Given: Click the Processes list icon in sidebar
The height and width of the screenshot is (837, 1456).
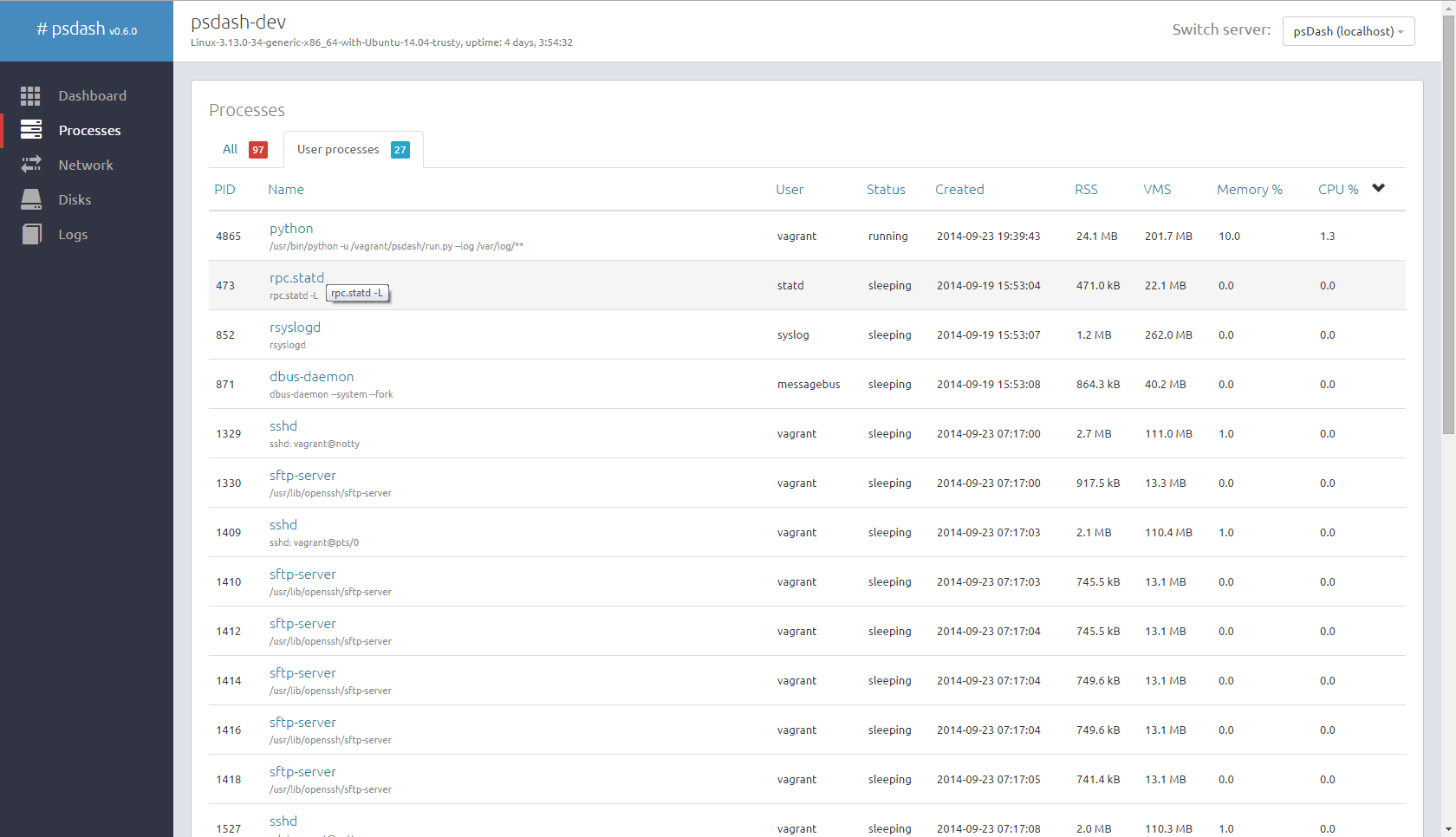Looking at the screenshot, I should pyautogui.click(x=31, y=130).
